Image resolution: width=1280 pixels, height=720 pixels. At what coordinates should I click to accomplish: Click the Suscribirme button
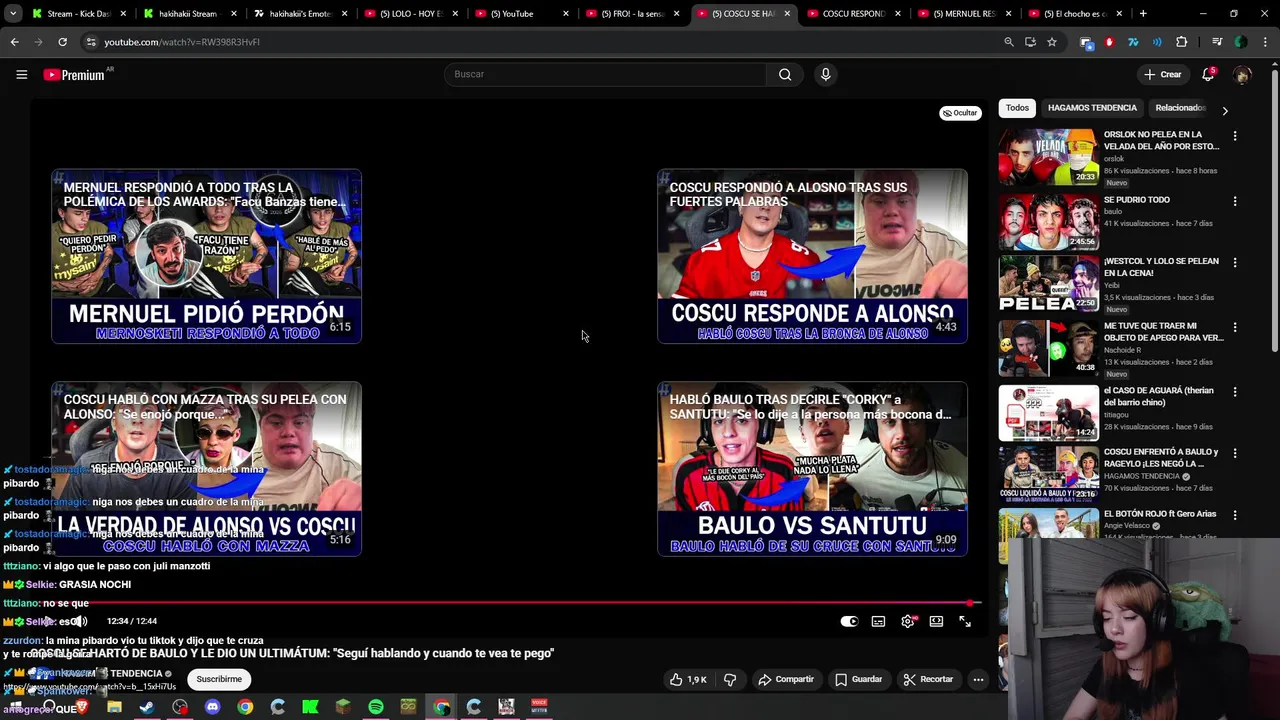219,679
